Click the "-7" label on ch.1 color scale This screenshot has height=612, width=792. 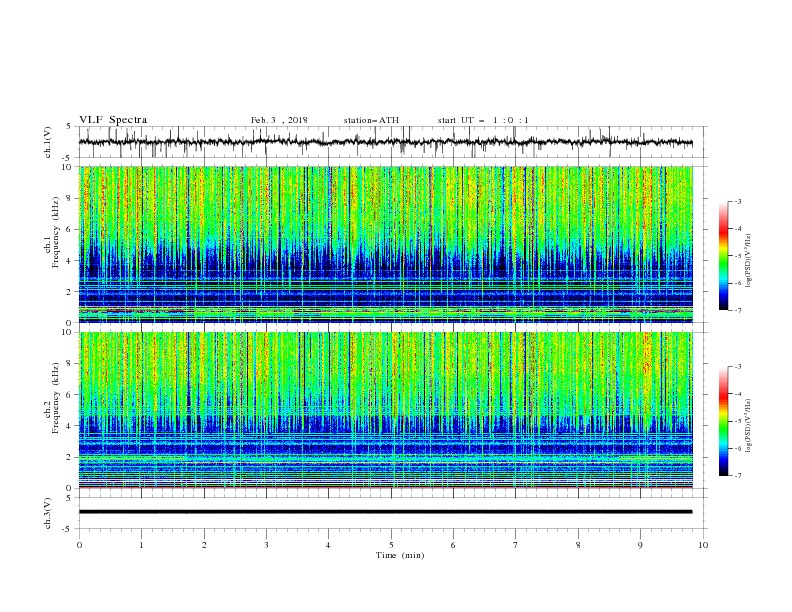[737, 310]
